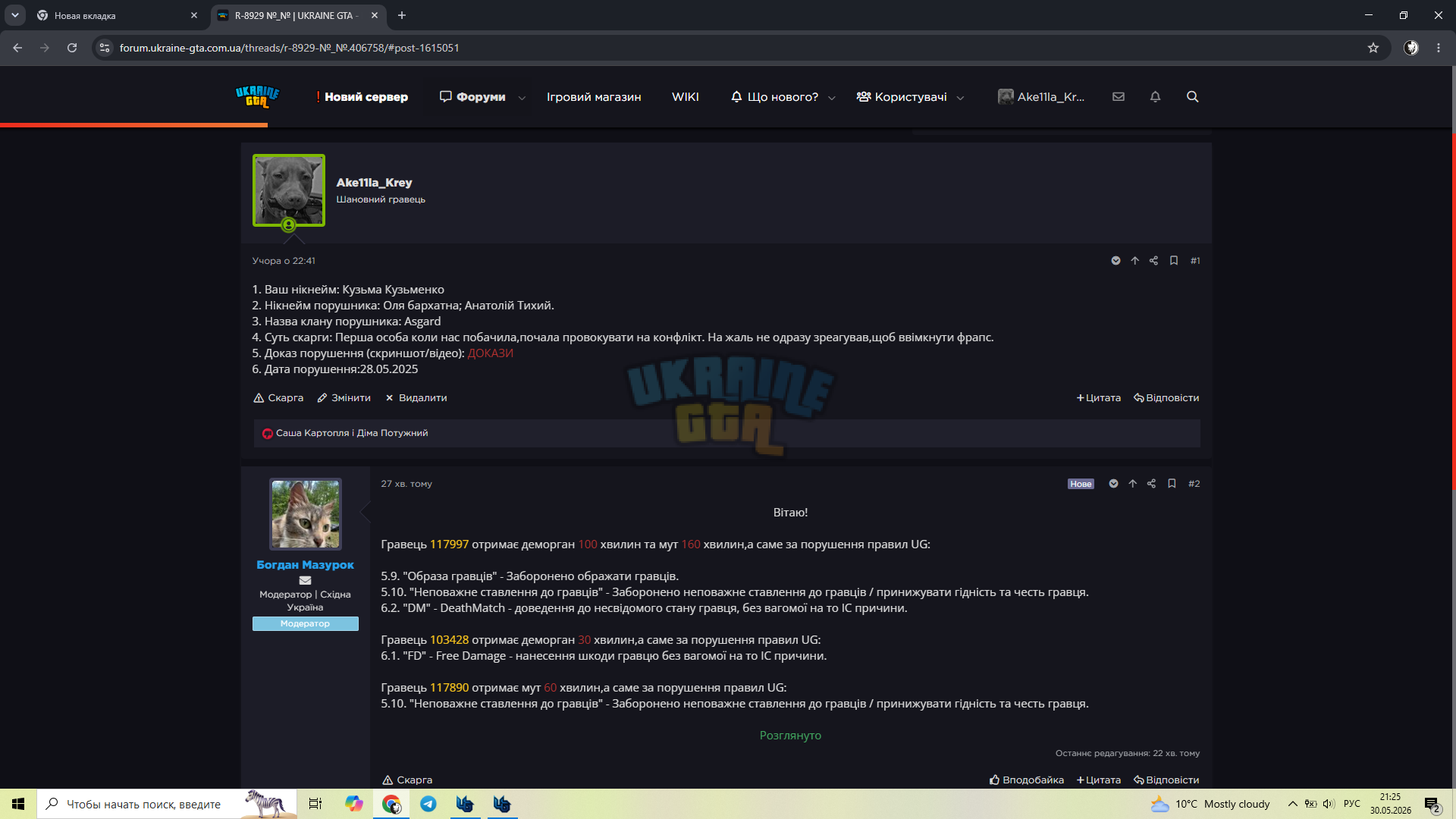The width and height of the screenshot is (1456, 819).
Task: Click the envelope icon under Богдан Мазурок
Action: (x=305, y=580)
